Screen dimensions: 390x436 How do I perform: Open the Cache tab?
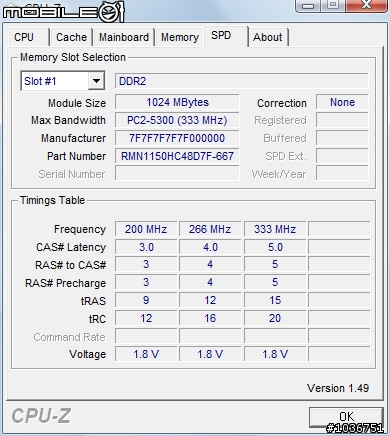pyautogui.click(x=71, y=37)
